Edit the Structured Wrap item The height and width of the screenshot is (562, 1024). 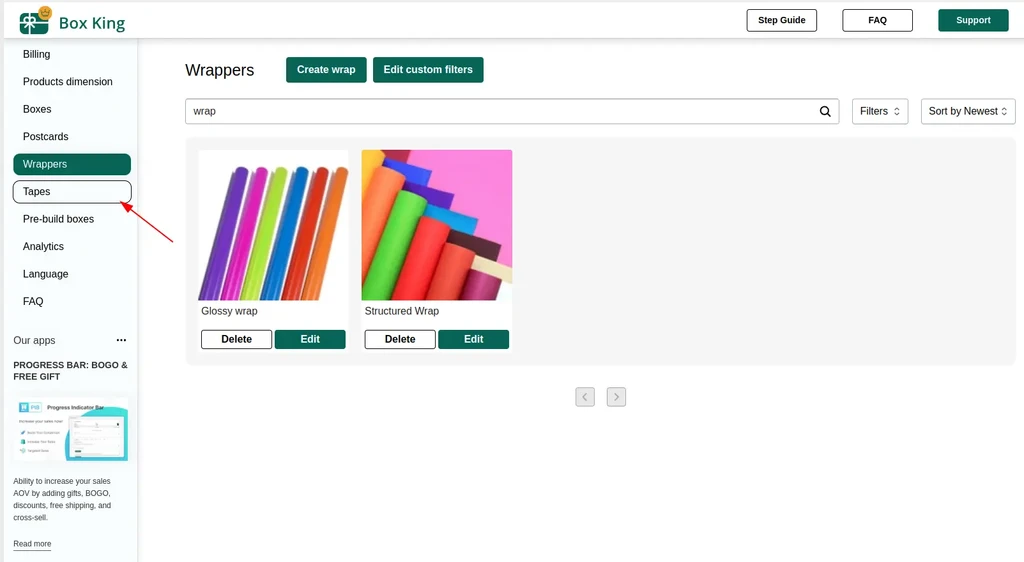coord(473,339)
